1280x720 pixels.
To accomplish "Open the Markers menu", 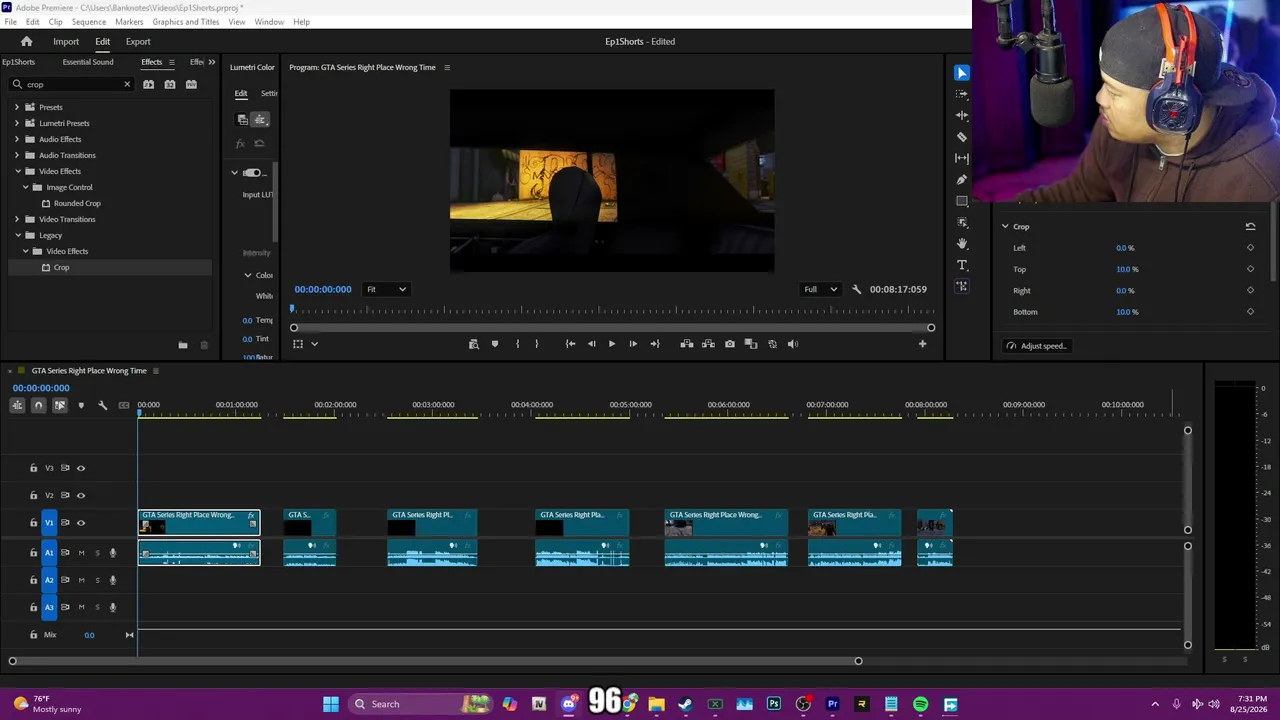I will [x=129, y=22].
